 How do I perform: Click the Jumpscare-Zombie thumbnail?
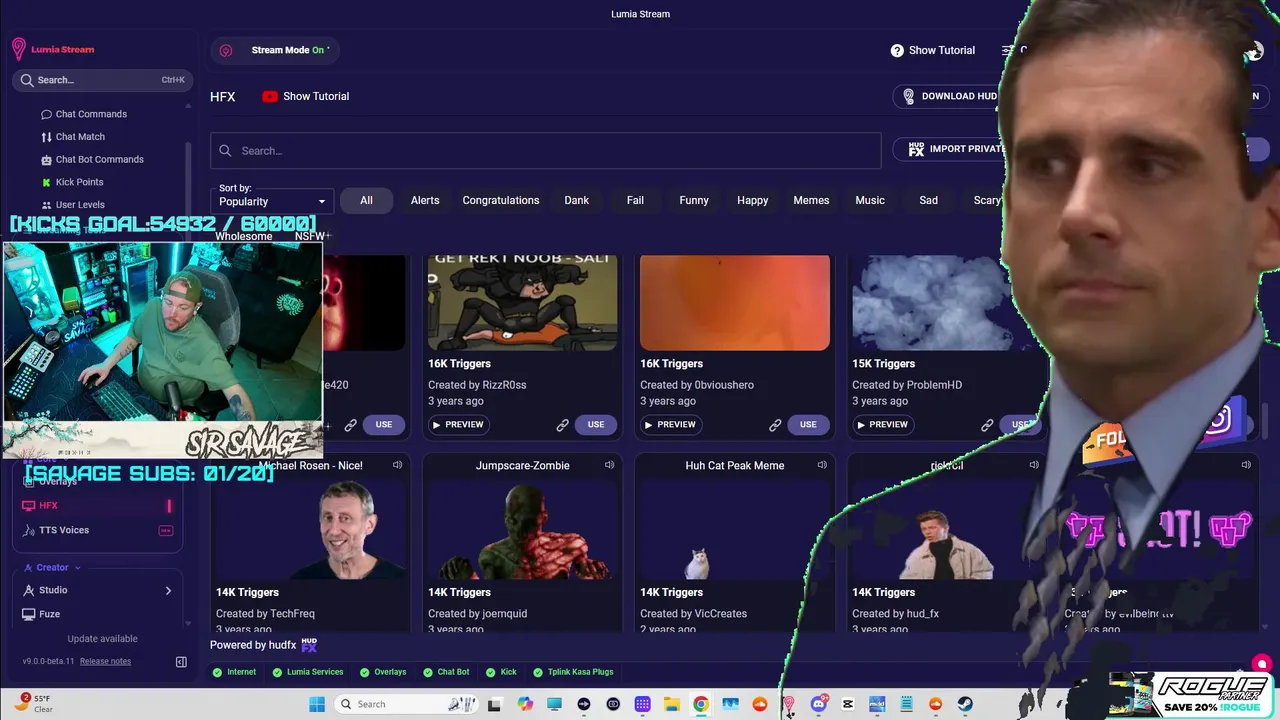pos(523,530)
